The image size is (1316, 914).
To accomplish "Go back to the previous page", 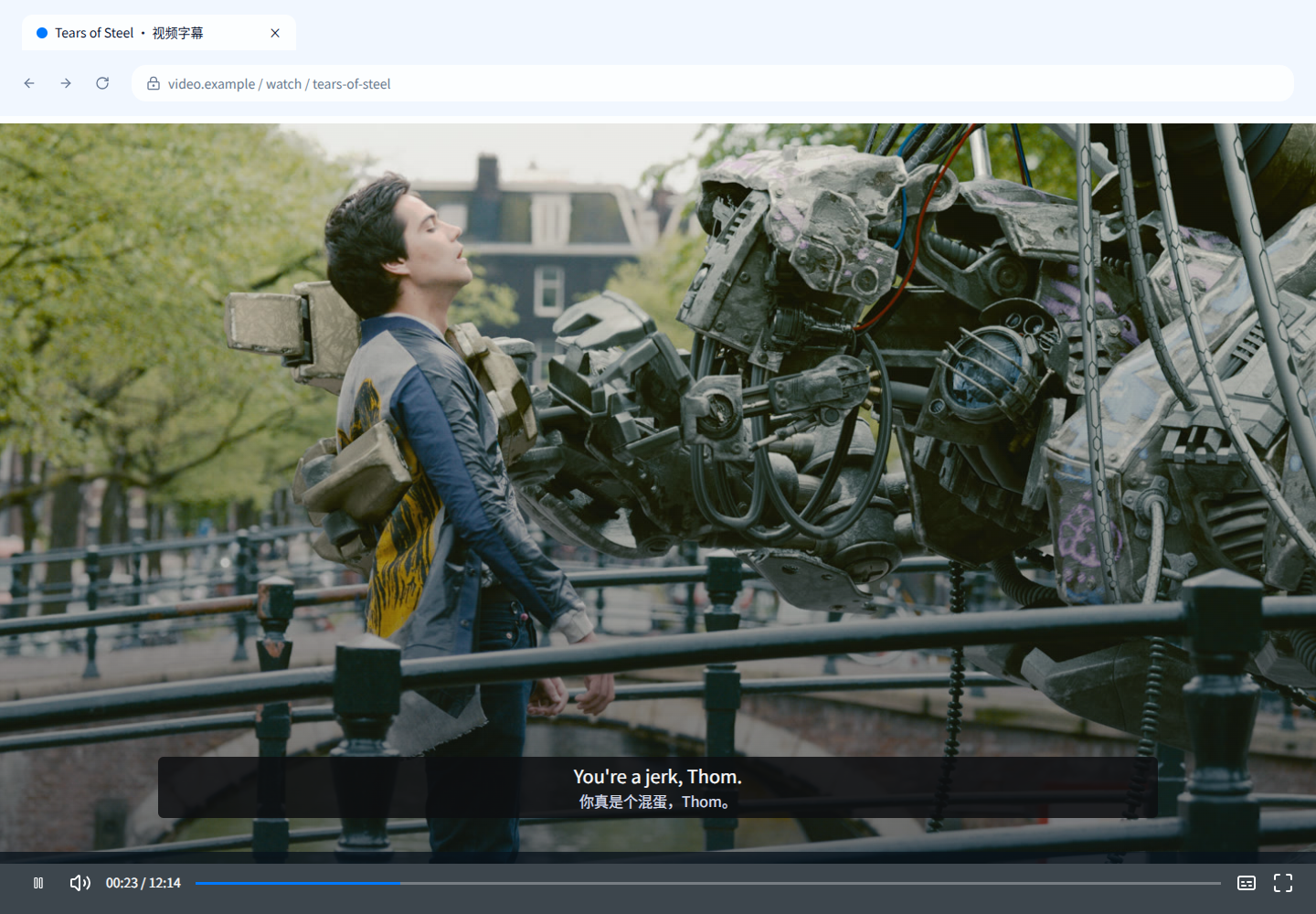I will tap(29, 83).
